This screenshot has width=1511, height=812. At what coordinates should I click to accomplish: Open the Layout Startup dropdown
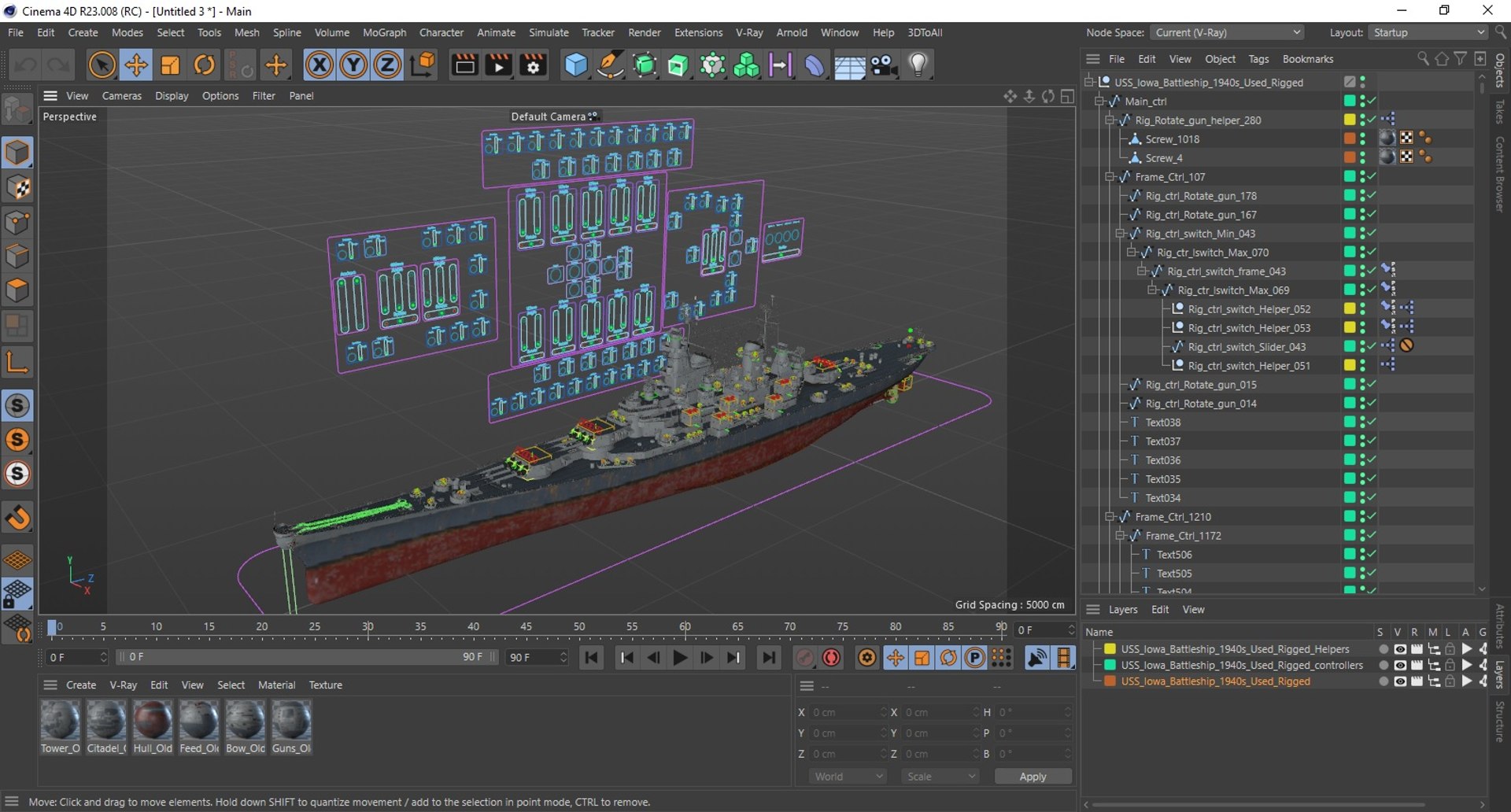point(1428,32)
